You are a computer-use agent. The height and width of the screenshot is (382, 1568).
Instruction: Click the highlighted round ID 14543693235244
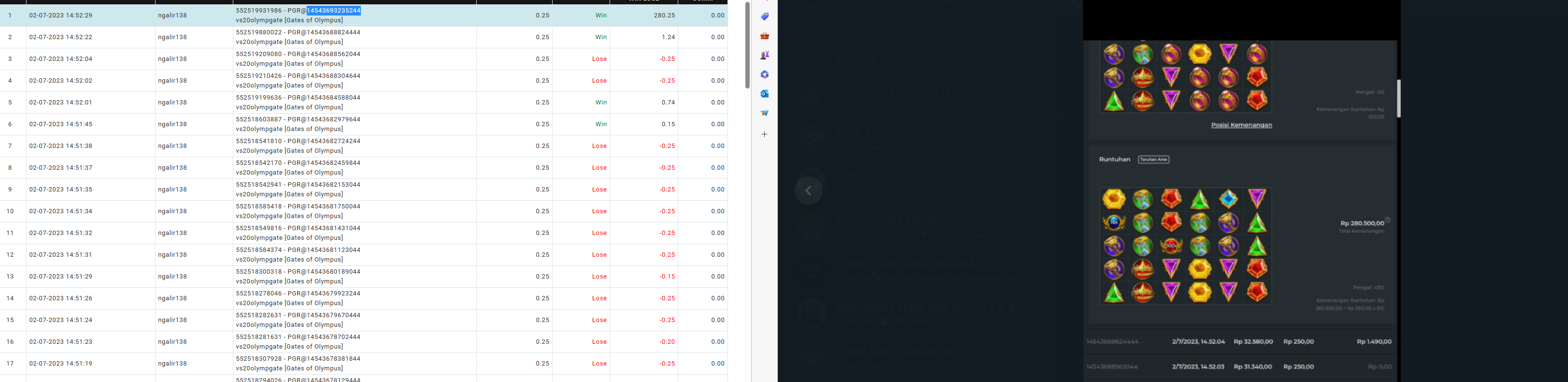click(x=334, y=10)
